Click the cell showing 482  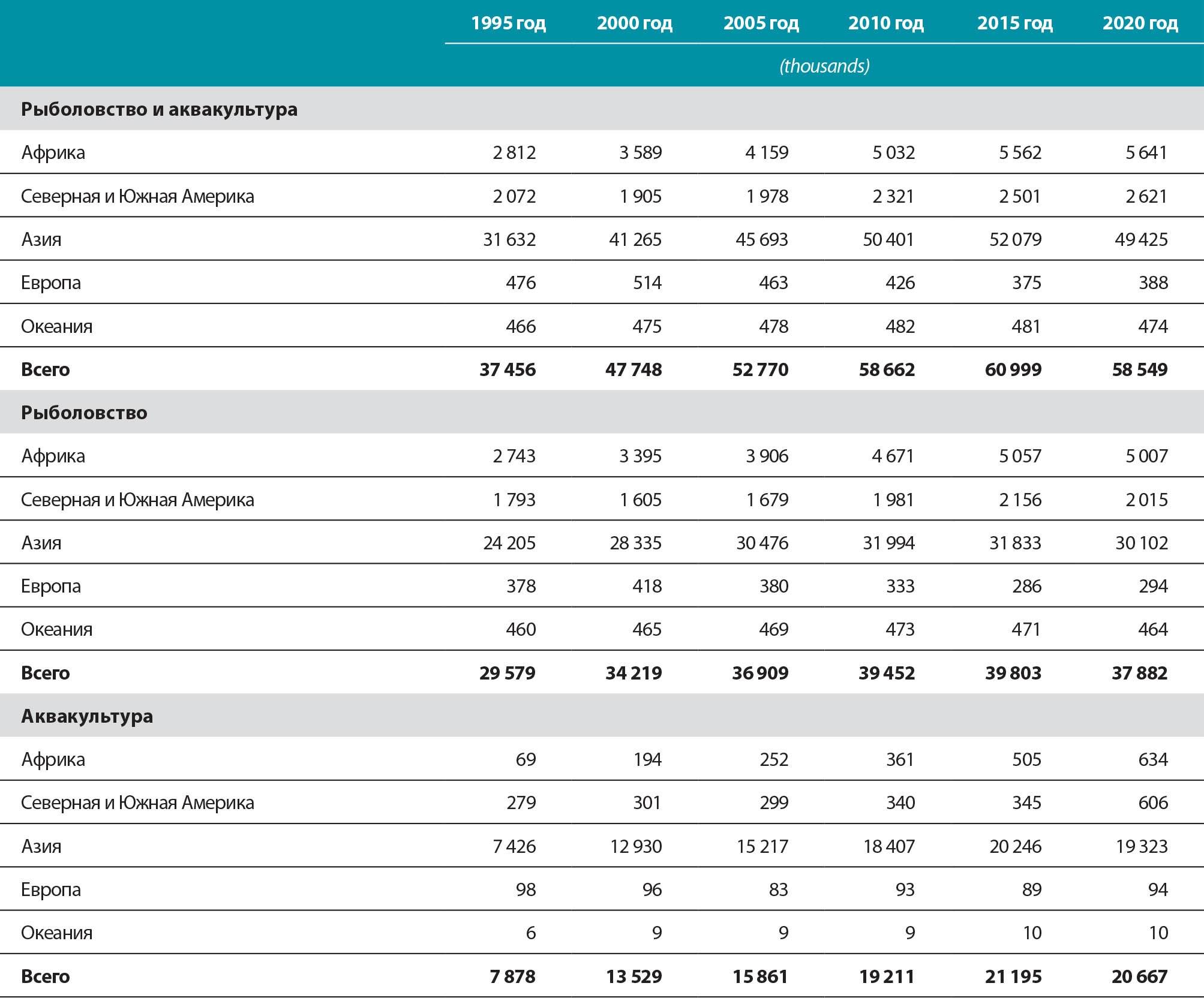click(x=900, y=326)
